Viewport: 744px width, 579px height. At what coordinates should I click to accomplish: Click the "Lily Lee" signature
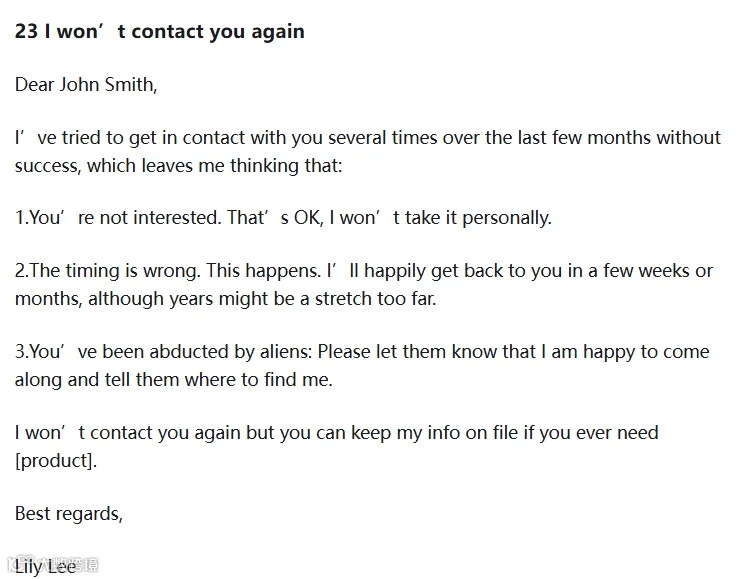[45, 566]
